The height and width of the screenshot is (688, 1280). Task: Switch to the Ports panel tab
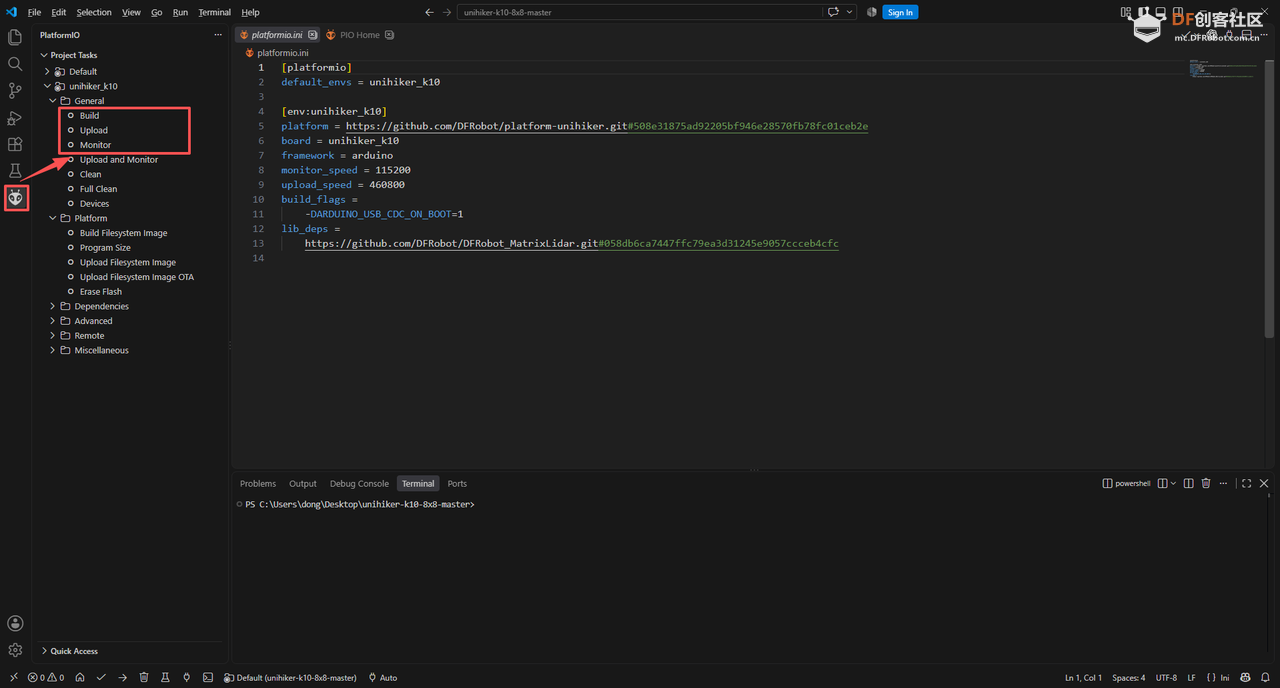[457, 483]
